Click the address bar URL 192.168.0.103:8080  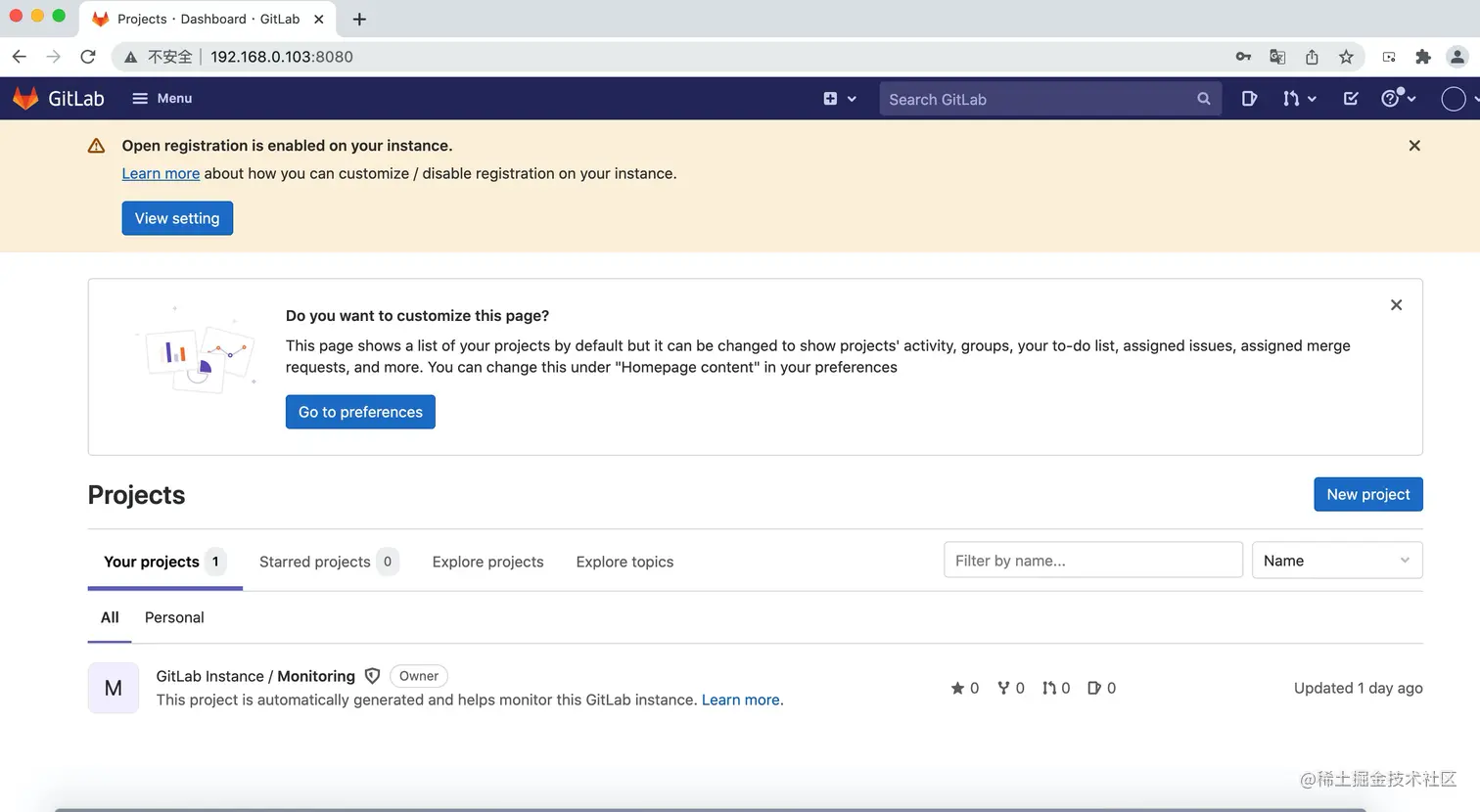(x=282, y=57)
